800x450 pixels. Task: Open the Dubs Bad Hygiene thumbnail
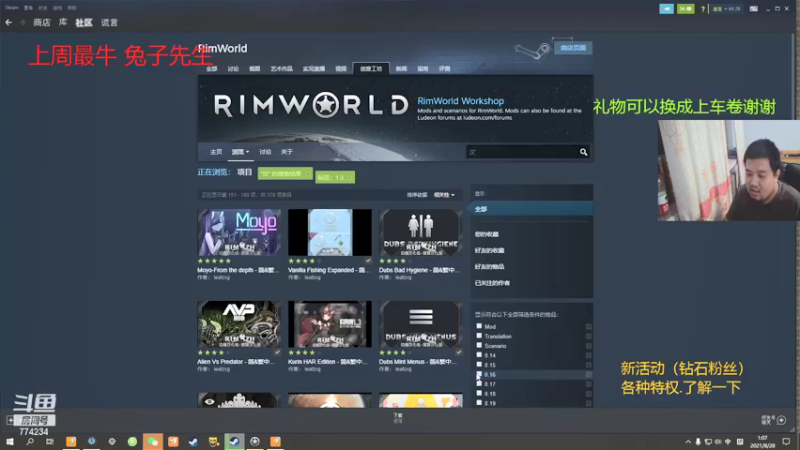420,232
